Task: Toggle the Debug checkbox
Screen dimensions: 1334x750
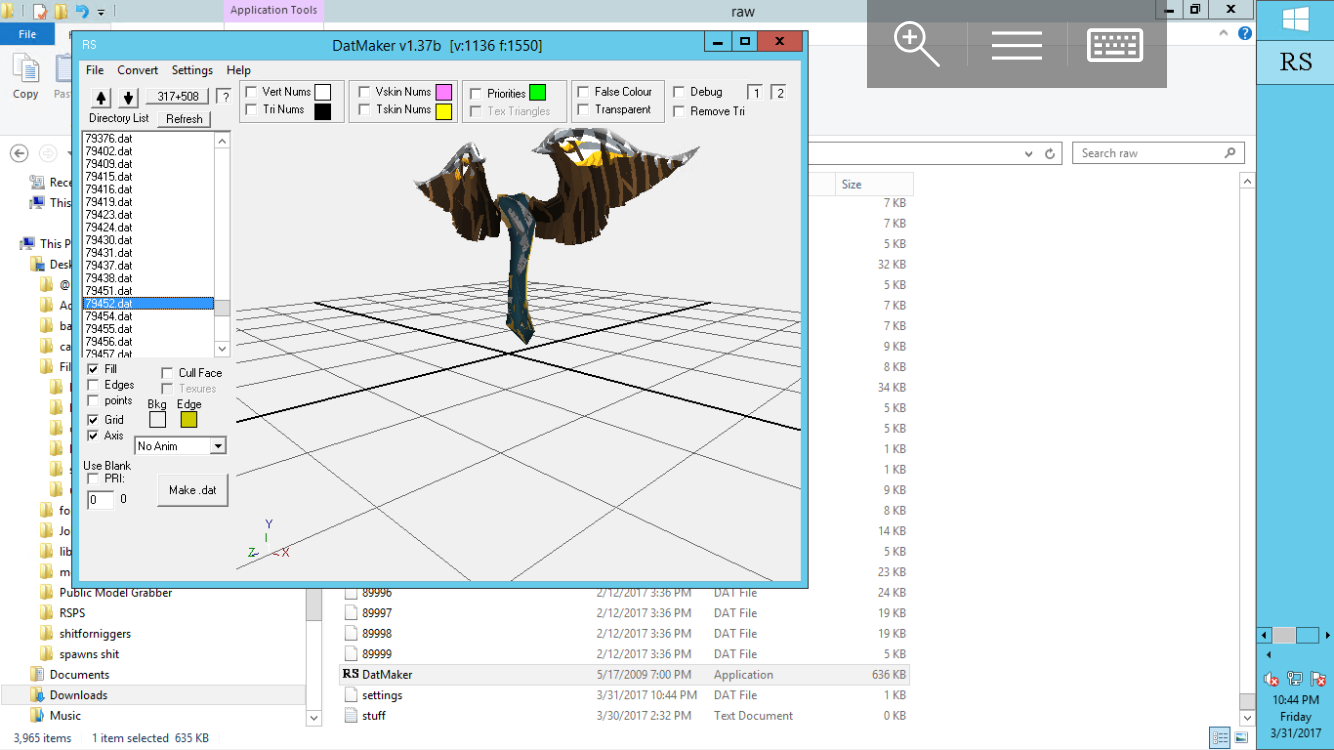Action: click(x=679, y=92)
